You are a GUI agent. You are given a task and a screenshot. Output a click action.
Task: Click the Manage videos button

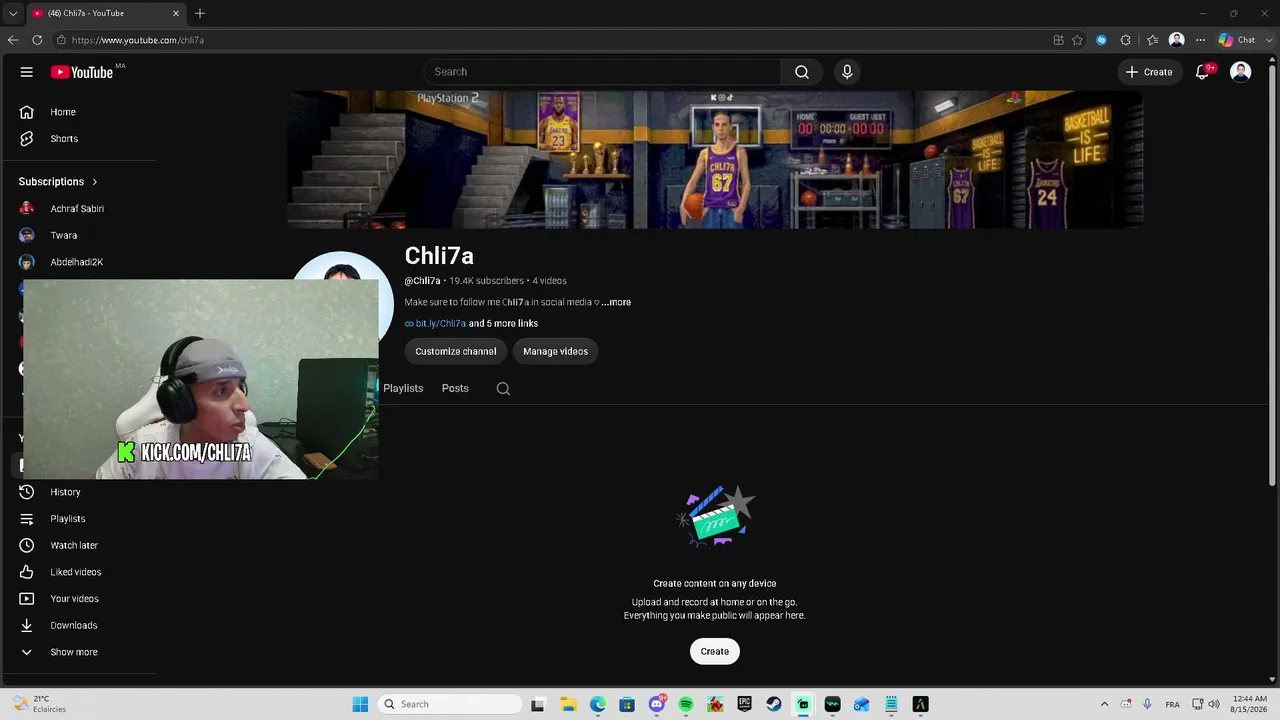[555, 351]
